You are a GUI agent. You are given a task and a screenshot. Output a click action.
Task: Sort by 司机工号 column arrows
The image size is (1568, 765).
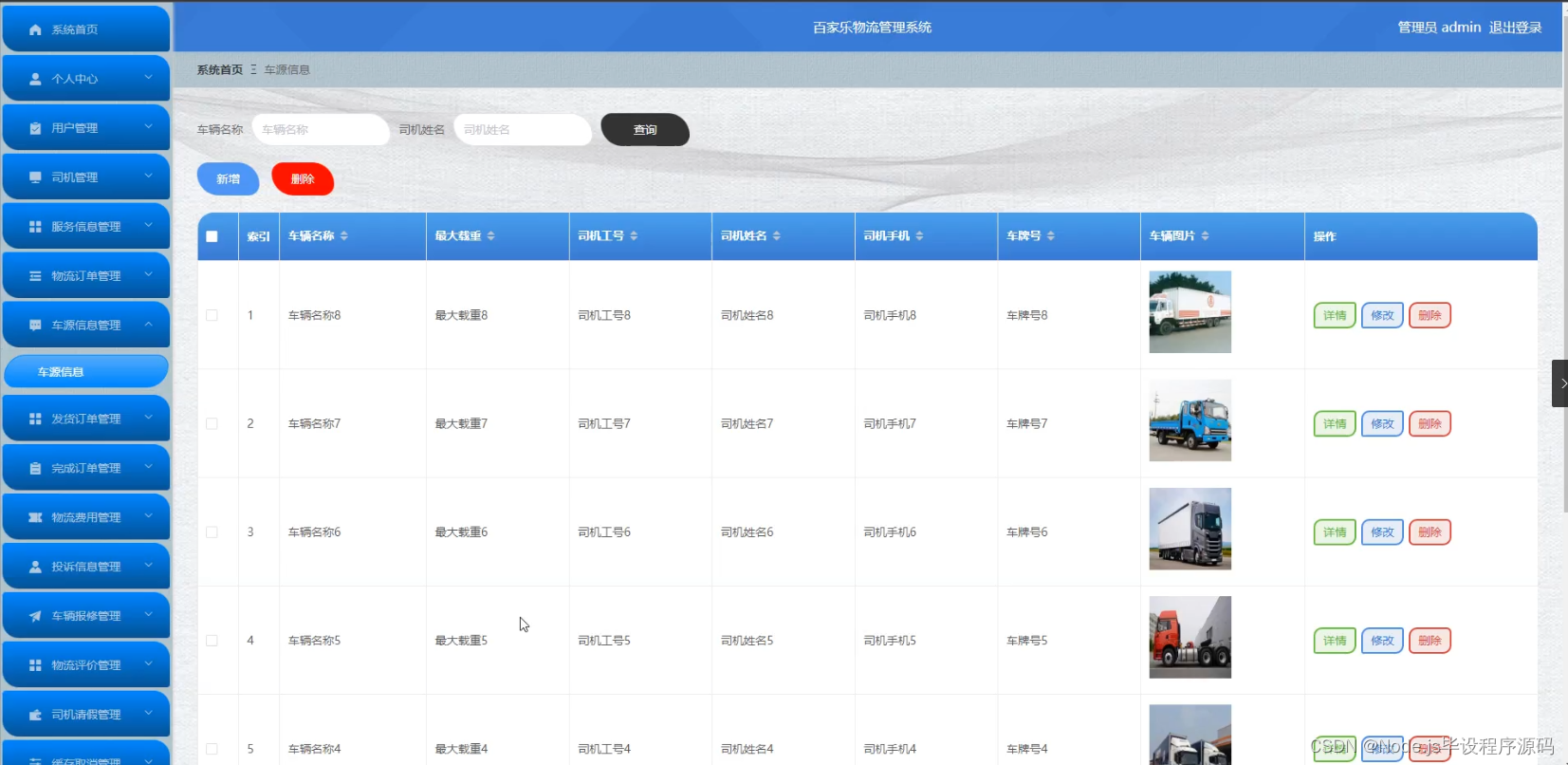(x=634, y=236)
